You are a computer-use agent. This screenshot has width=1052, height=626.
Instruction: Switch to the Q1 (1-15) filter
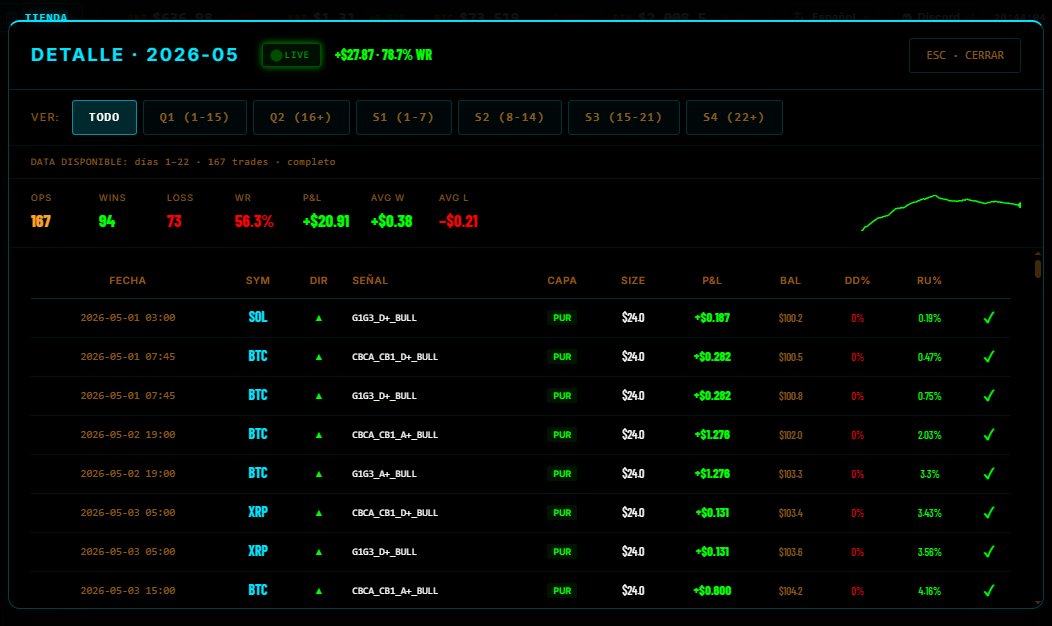pos(195,117)
